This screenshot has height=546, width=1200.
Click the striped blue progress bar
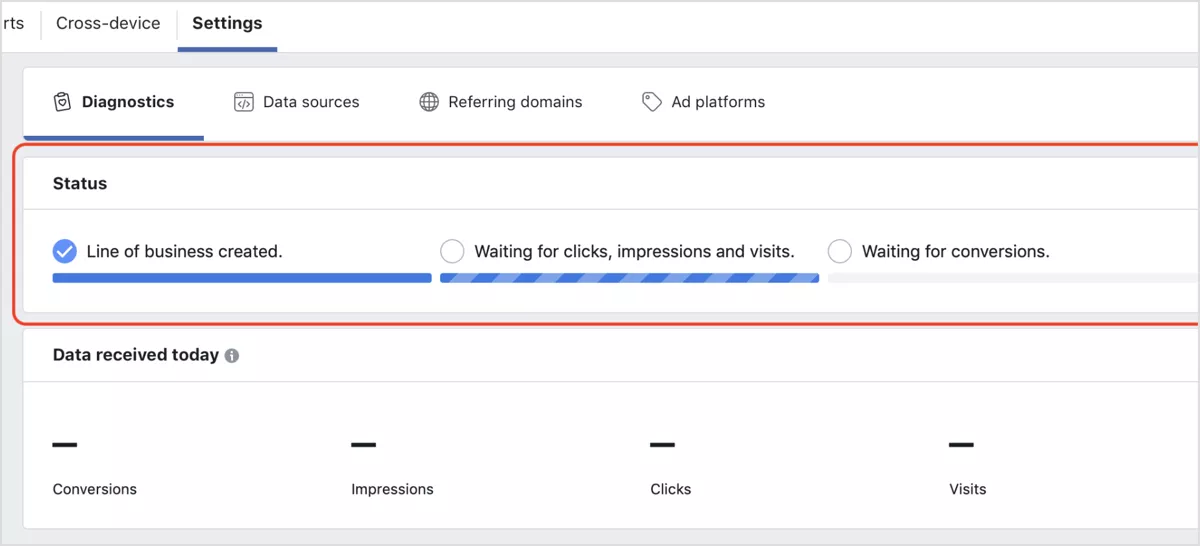pos(630,278)
